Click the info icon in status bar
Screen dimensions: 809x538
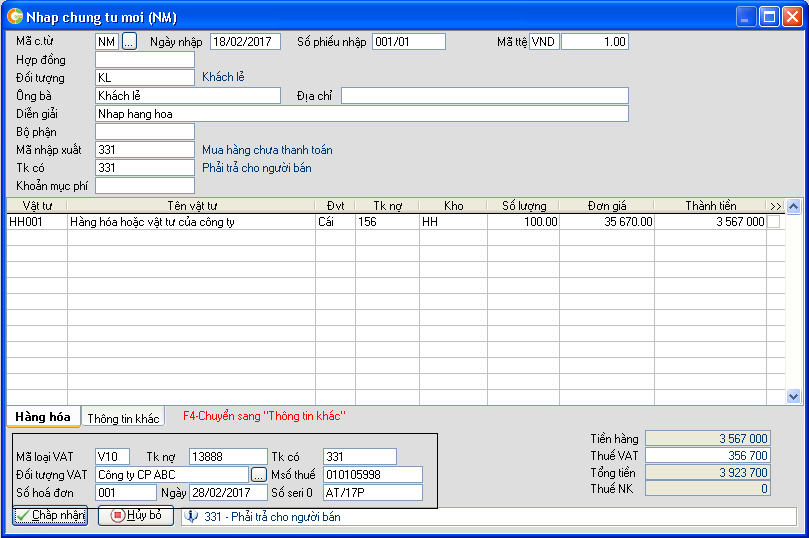(191, 516)
